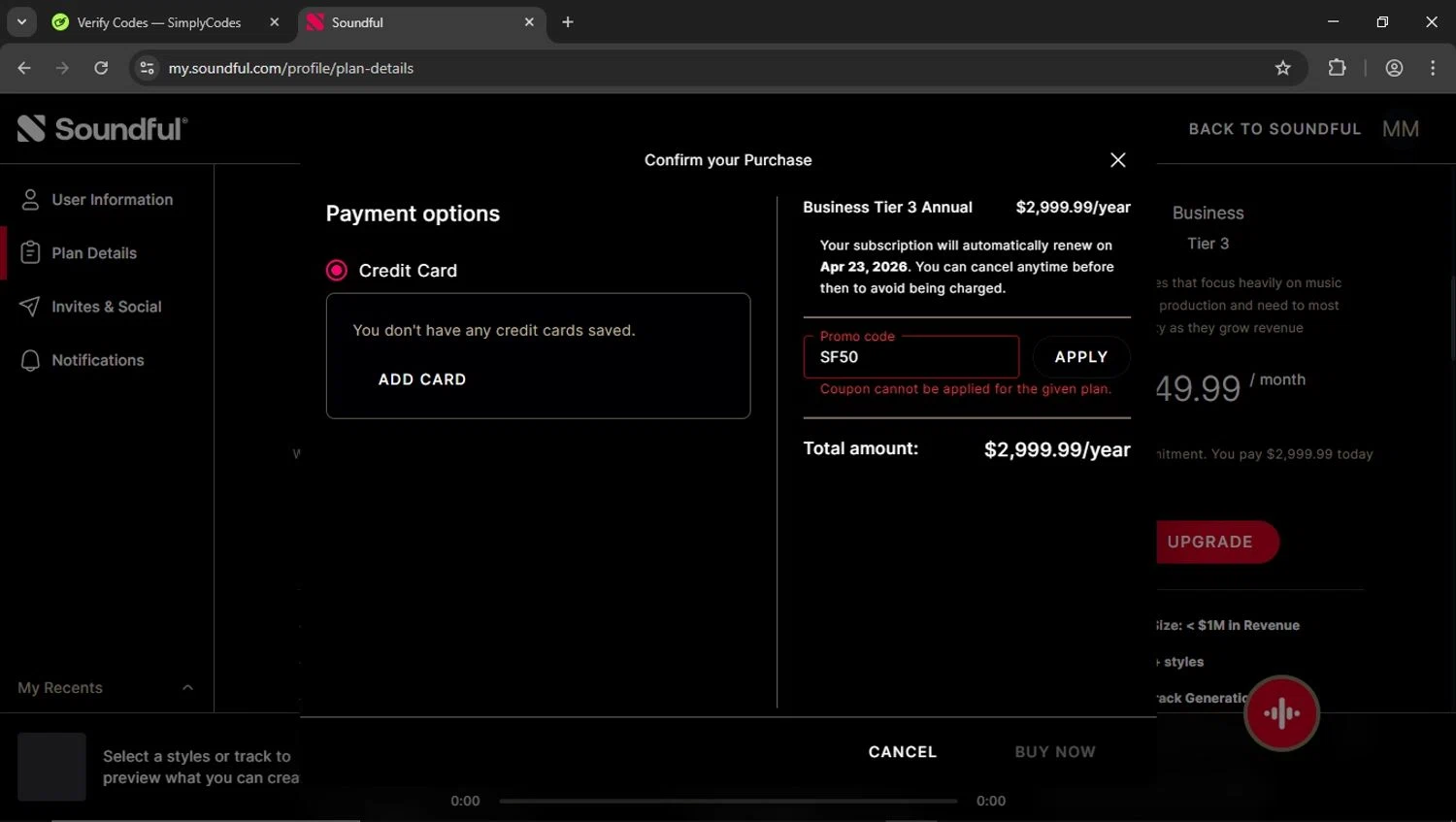
Task: Reload the page
Action: (101, 68)
